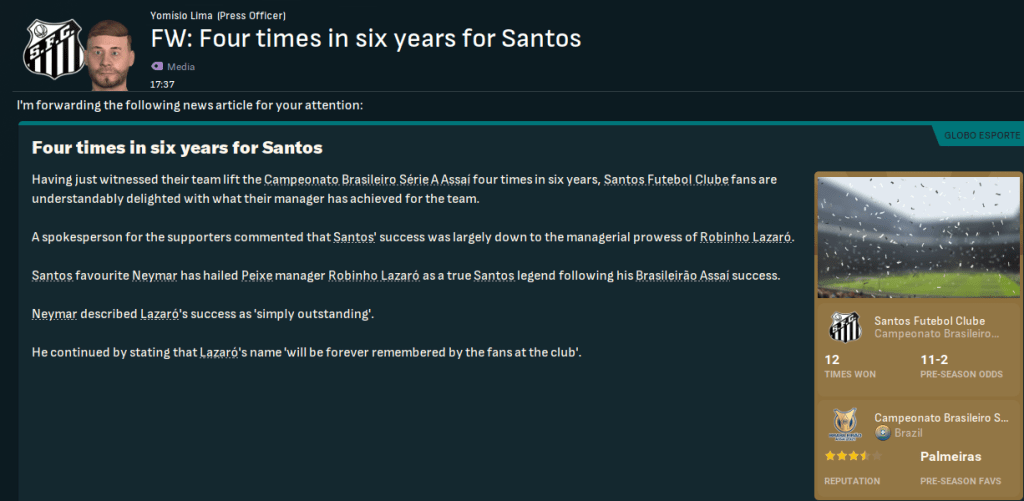
Task: Open Santos Futebol Clube in the side card
Action: tap(930, 321)
